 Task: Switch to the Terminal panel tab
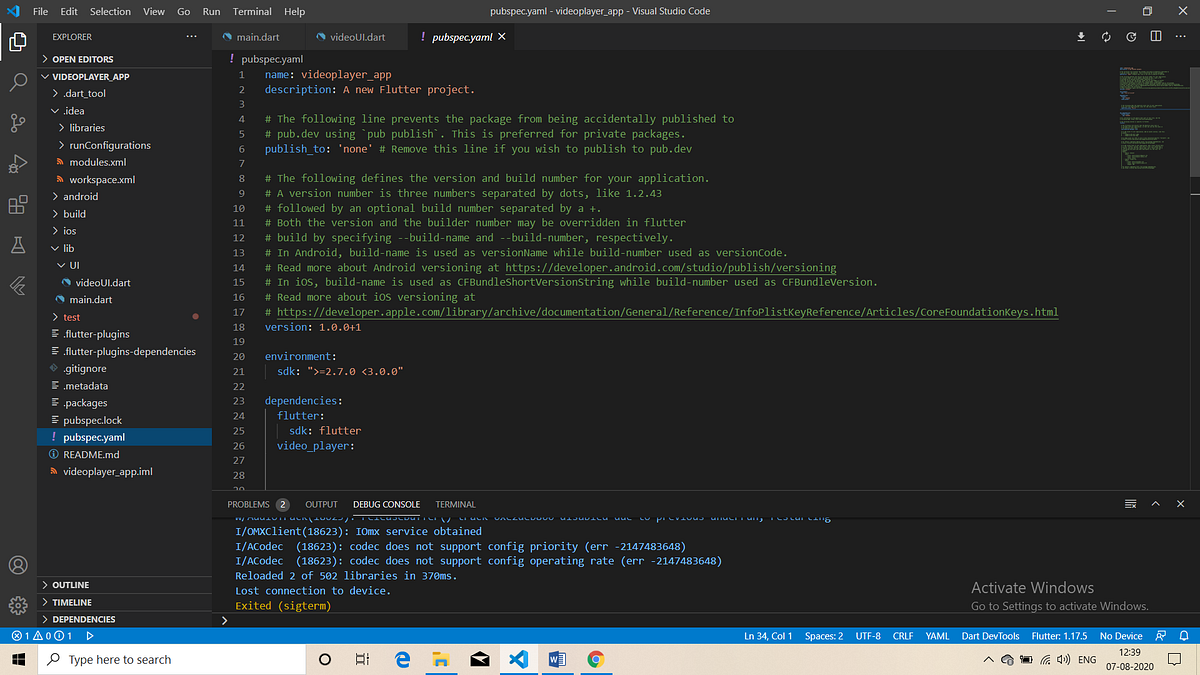click(x=456, y=504)
